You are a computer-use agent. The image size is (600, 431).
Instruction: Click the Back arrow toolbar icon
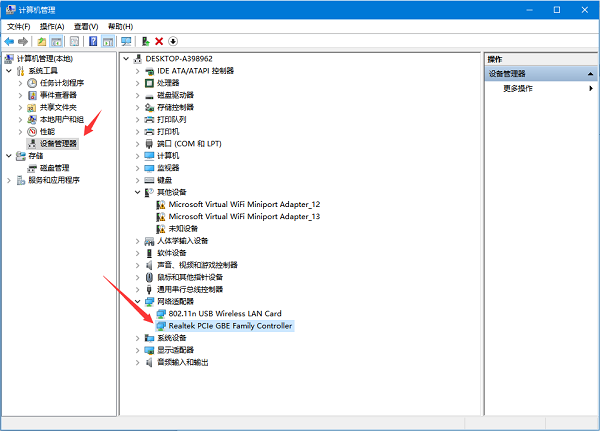pos(9,41)
